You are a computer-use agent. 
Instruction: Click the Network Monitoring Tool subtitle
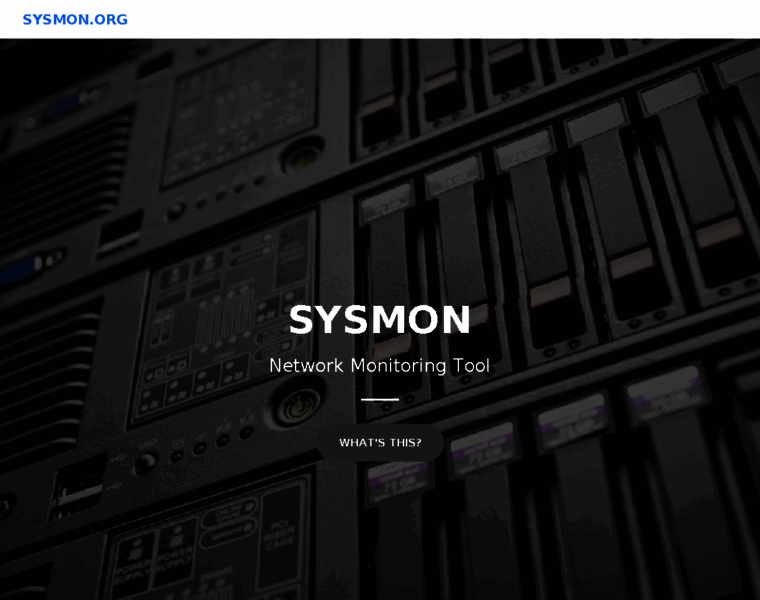click(x=380, y=365)
